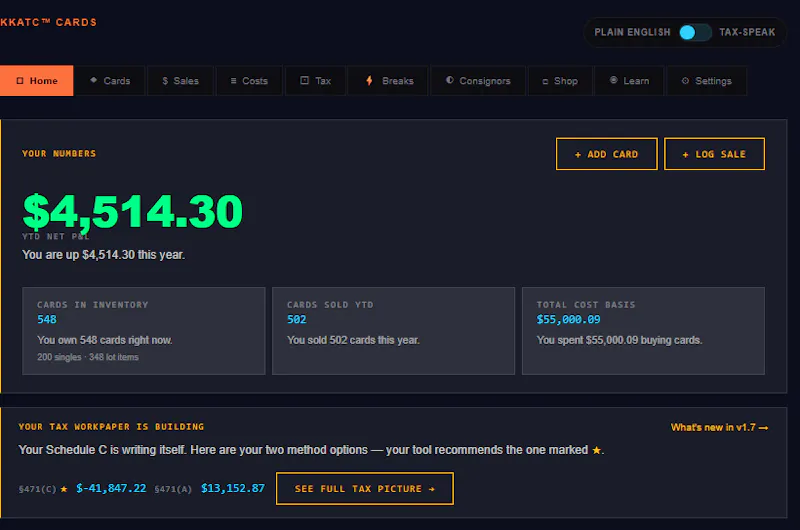The width and height of the screenshot is (800, 530).
Task: Go to the Shop tab
Action: [x=560, y=81]
